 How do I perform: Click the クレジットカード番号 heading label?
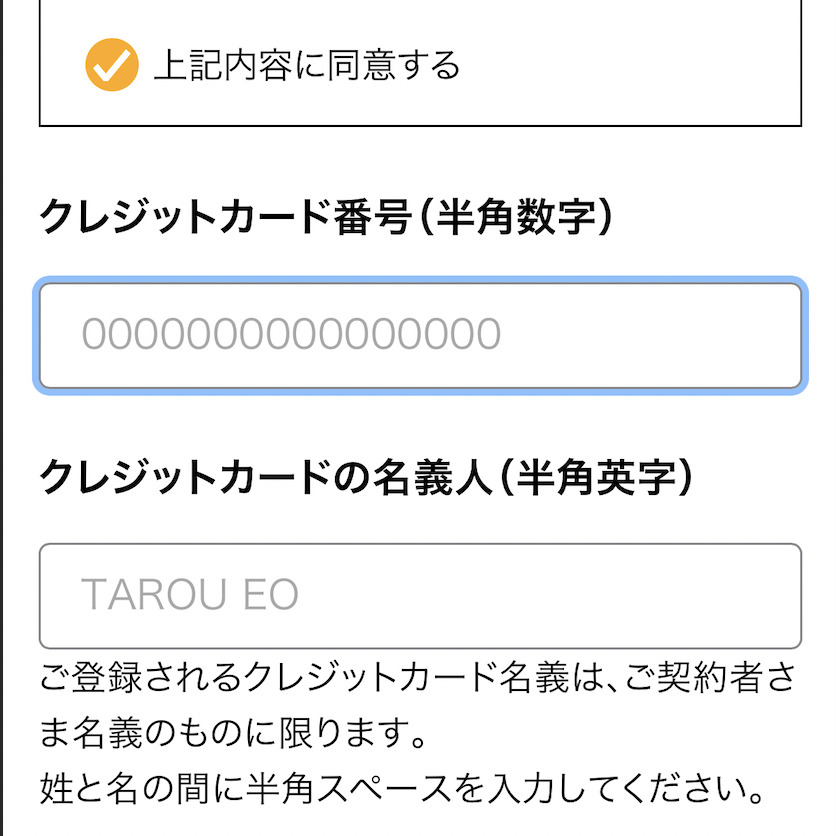coord(224,218)
